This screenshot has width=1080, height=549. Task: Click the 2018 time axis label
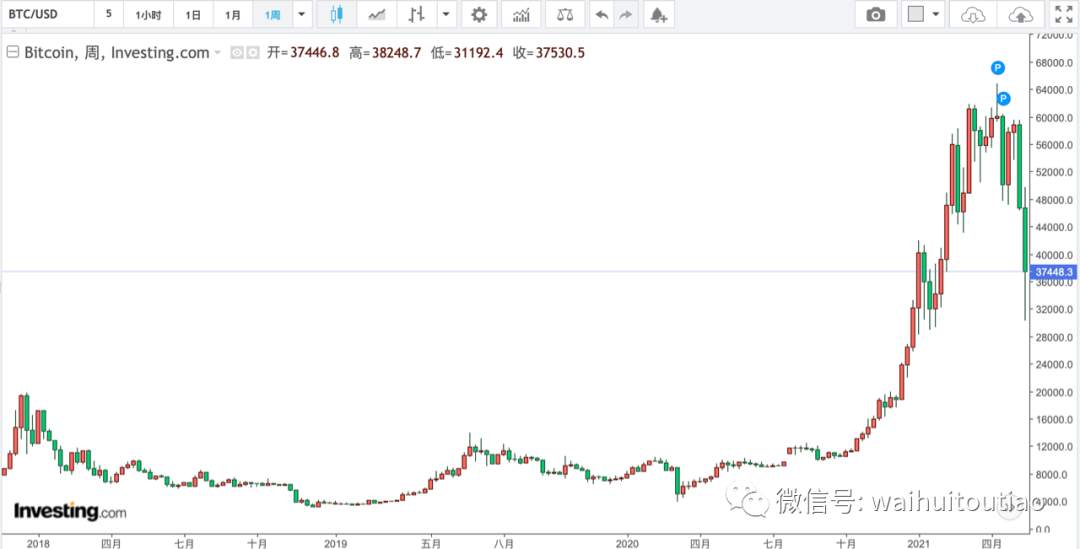point(37,541)
